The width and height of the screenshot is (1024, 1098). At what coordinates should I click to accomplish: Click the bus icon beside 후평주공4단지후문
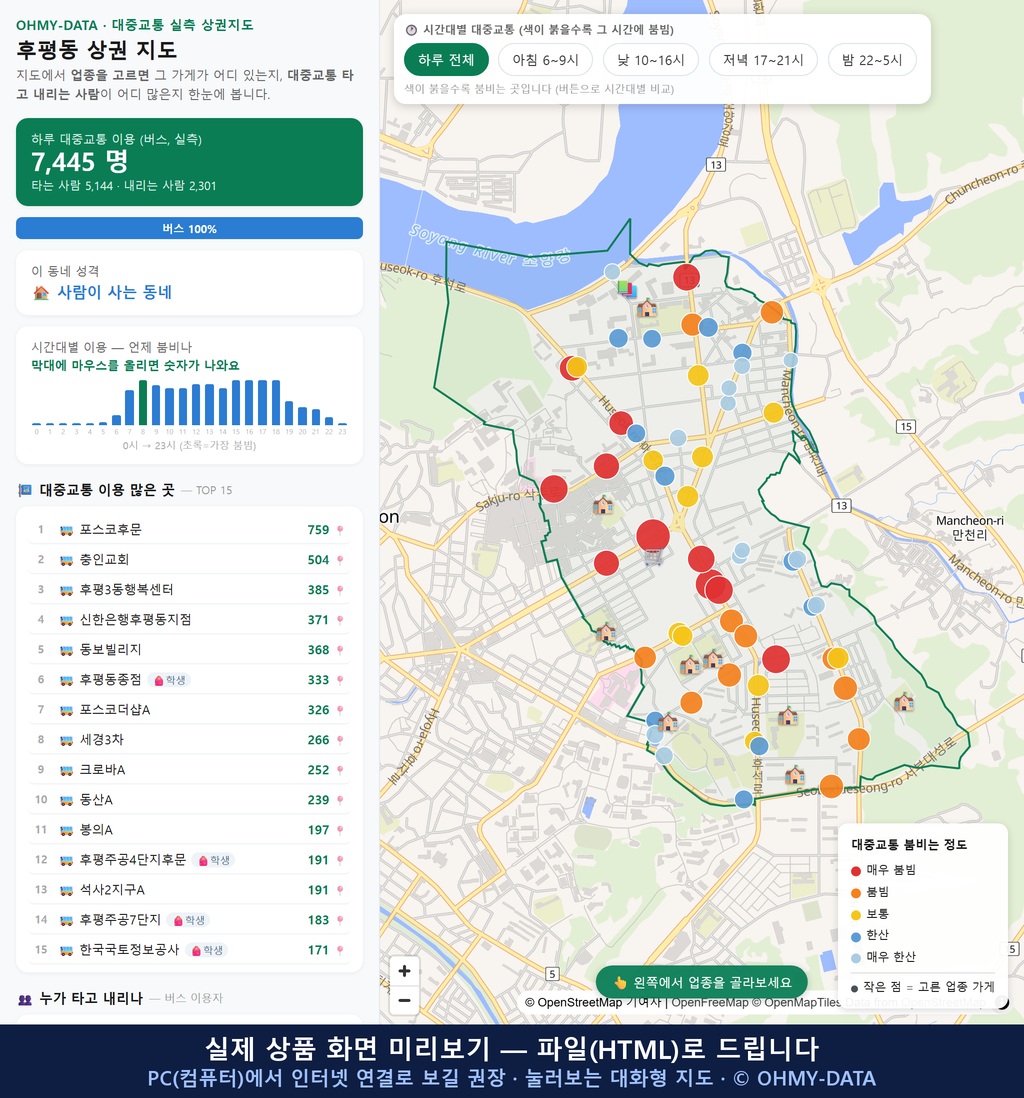(x=67, y=861)
